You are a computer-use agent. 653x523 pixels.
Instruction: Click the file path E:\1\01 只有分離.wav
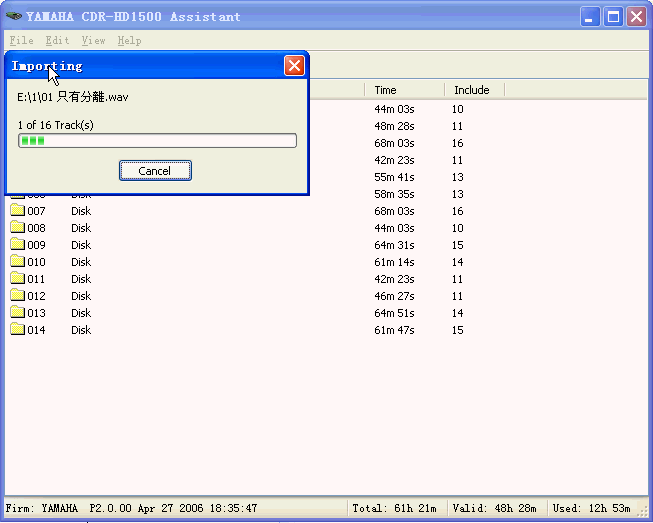point(72,97)
